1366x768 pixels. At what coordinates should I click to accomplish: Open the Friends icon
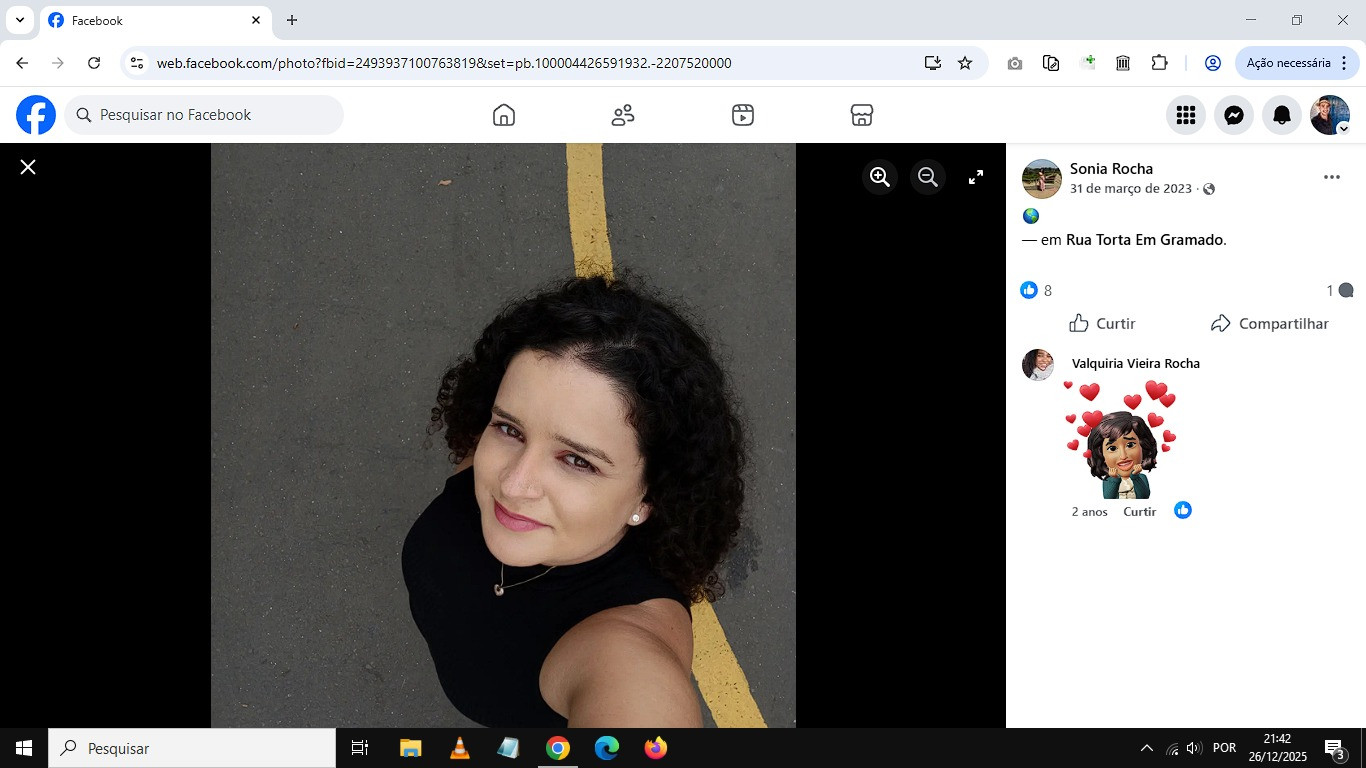click(x=623, y=115)
